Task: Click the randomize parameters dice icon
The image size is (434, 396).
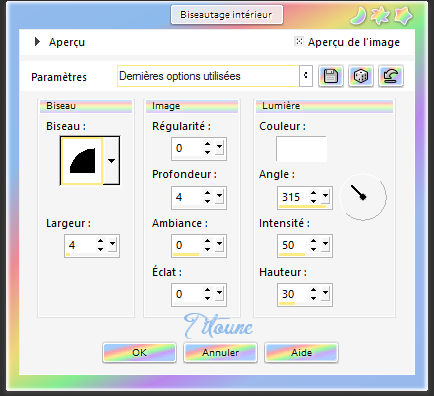Action: (361, 76)
